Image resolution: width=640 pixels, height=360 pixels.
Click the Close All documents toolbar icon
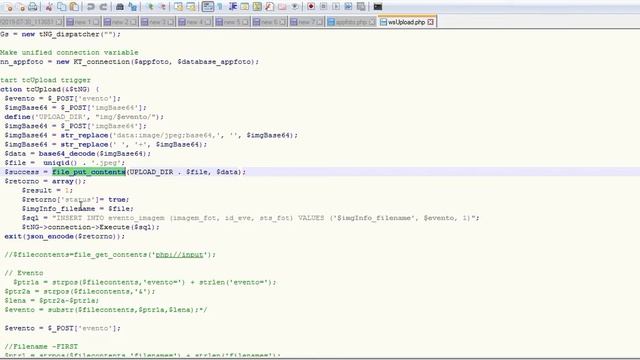[x=20, y=7]
